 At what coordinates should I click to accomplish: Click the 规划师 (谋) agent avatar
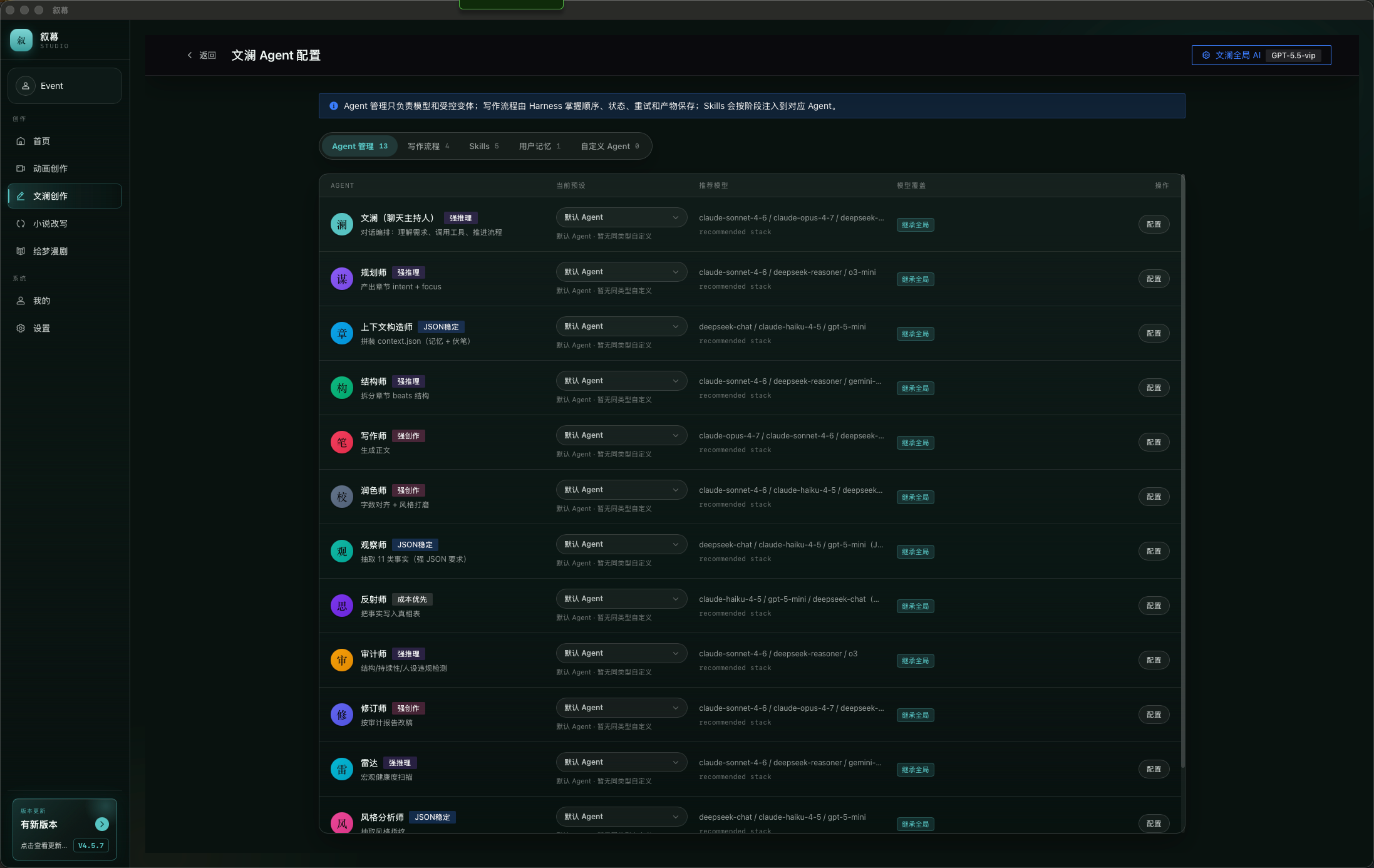[342, 279]
